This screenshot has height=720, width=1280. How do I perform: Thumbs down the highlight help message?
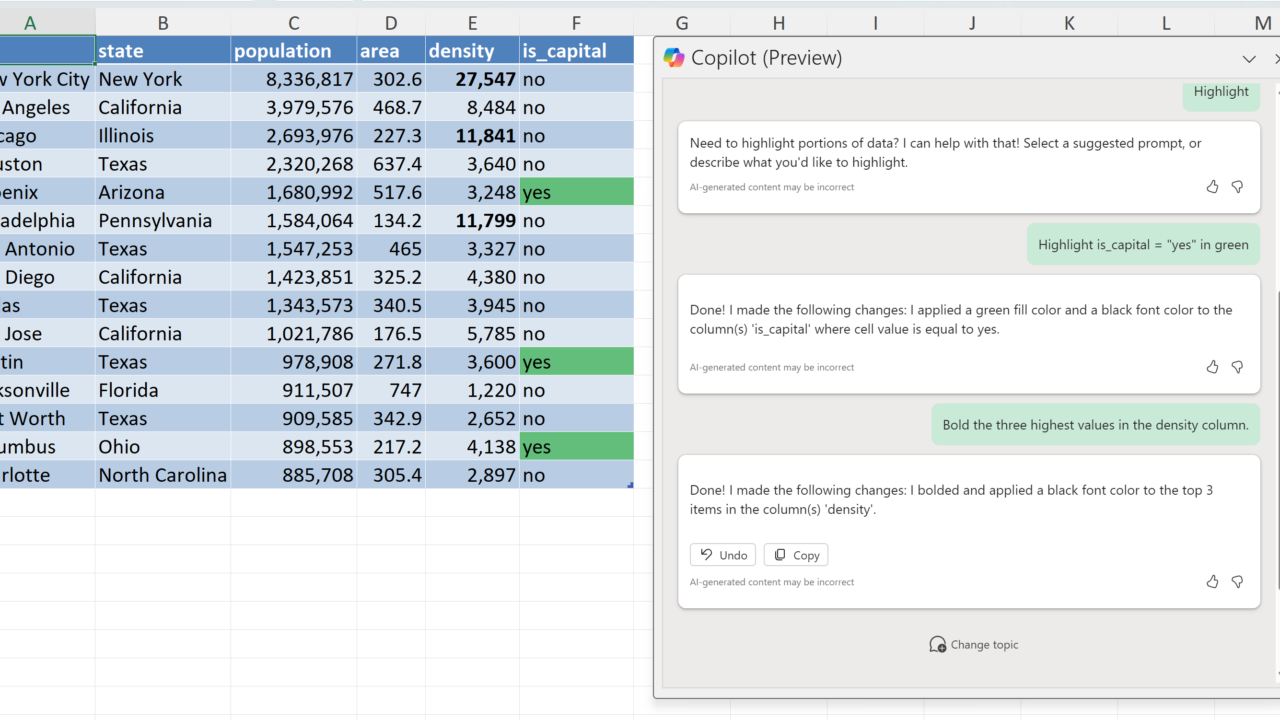click(x=1237, y=187)
